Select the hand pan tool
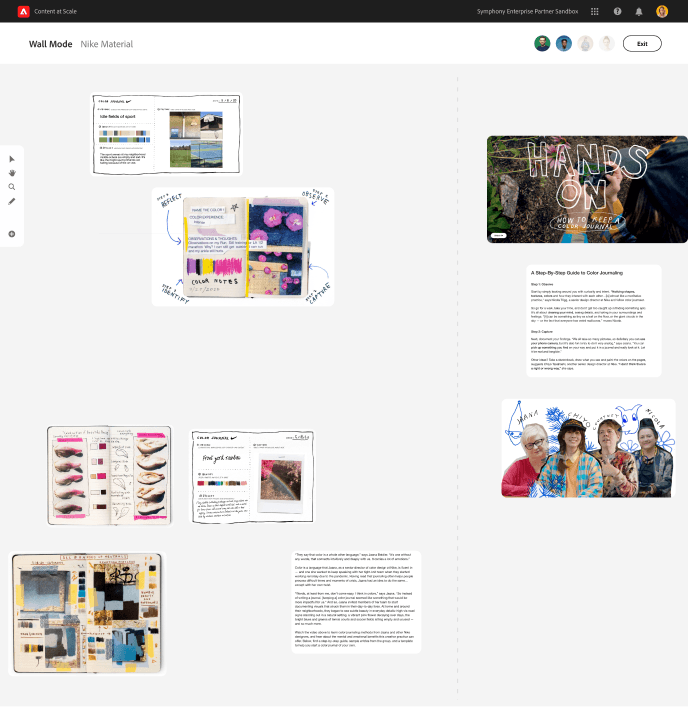Image resolution: width=688 pixels, height=708 pixels. 12,173
